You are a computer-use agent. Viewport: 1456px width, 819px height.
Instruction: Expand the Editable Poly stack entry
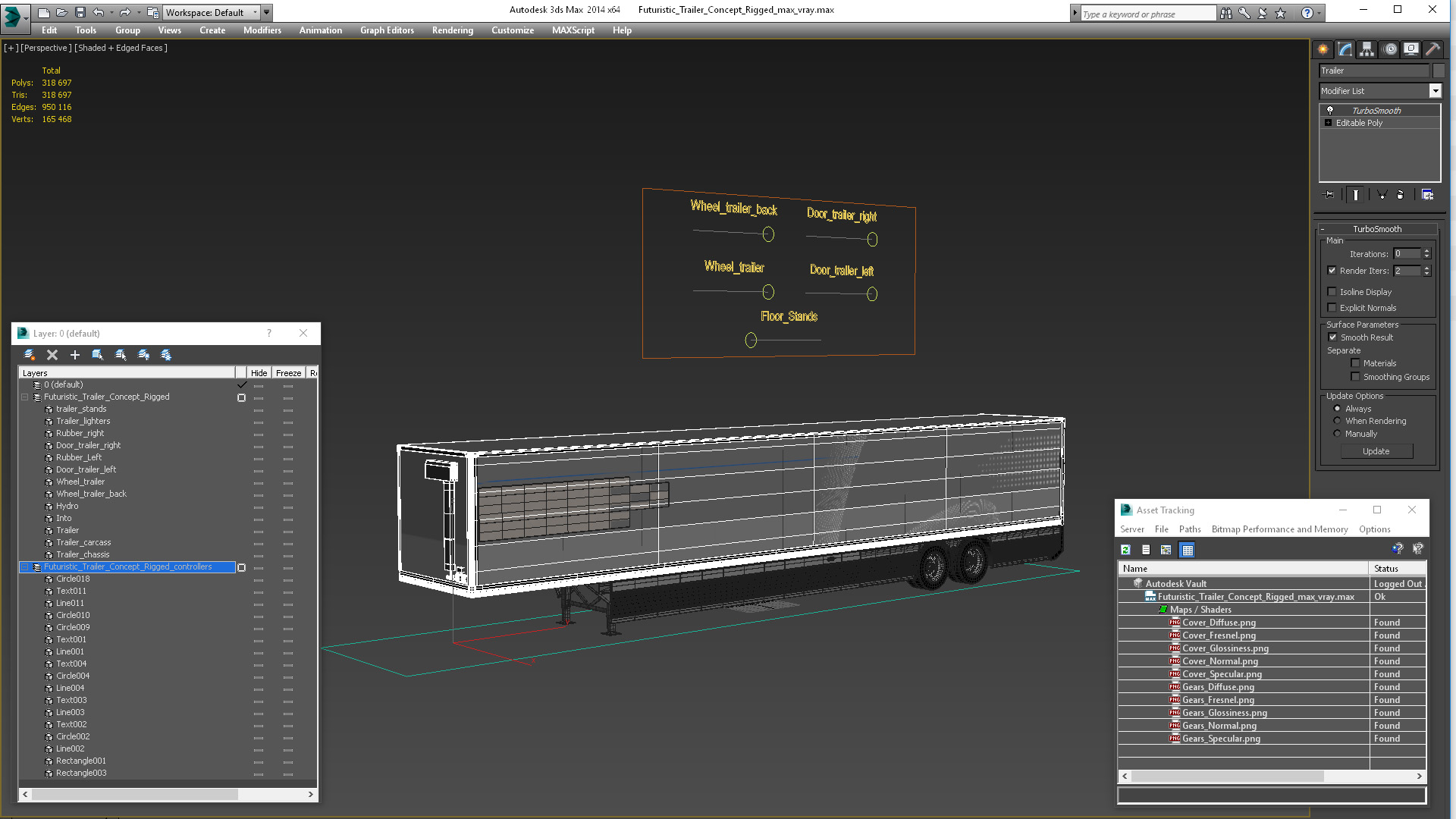1329,123
